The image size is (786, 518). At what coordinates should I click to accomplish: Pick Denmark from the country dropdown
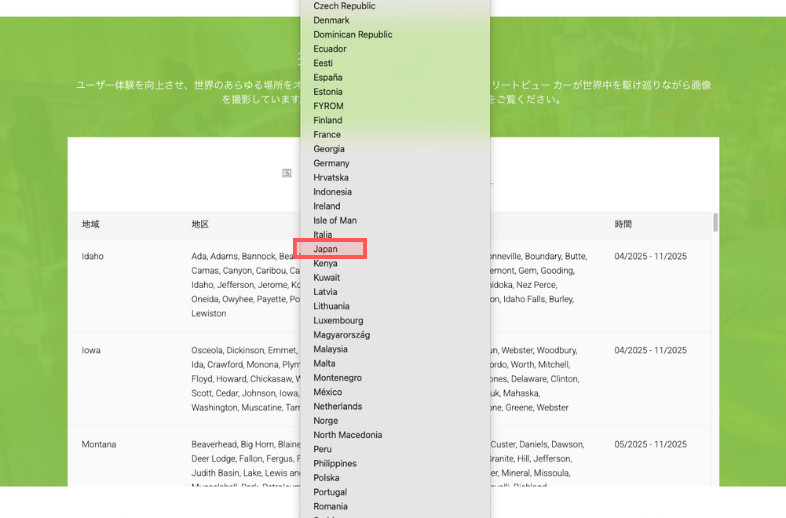pos(331,20)
